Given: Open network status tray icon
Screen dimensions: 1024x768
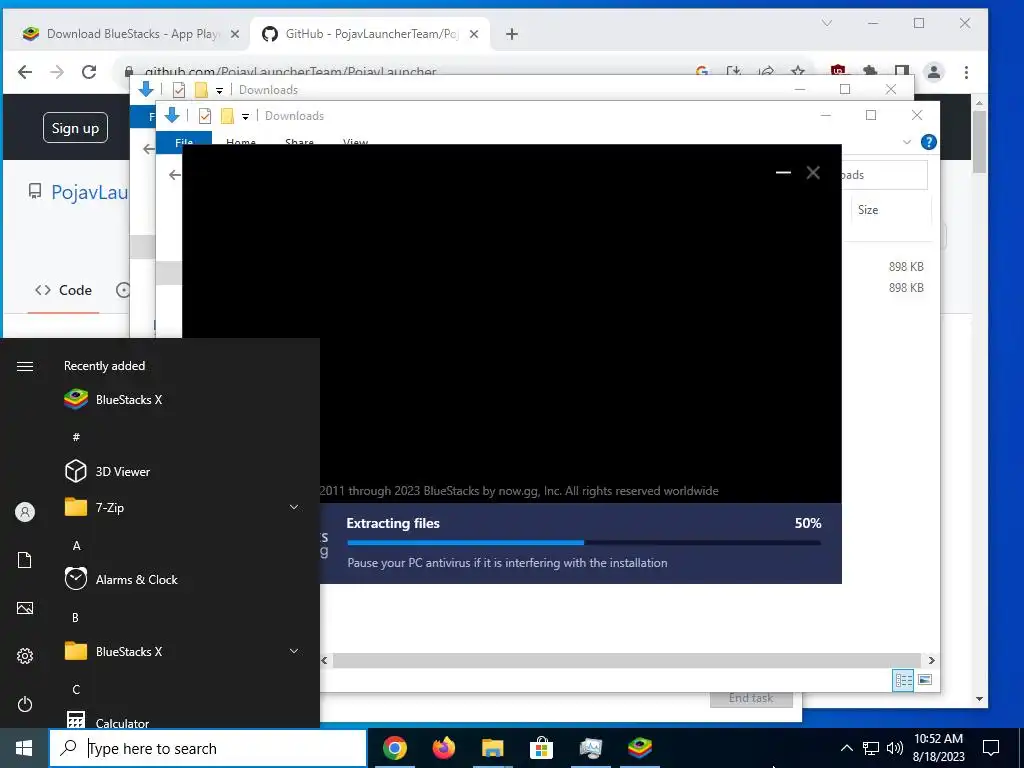Looking at the screenshot, I should 871,748.
